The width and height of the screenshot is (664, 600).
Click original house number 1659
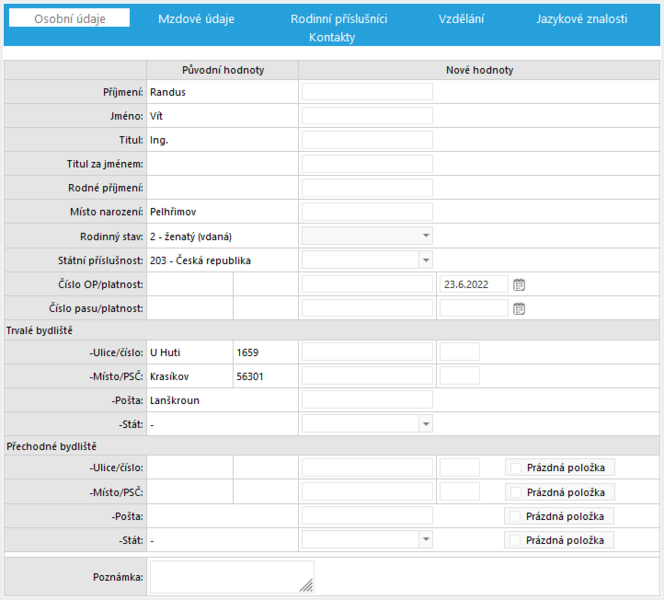click(x=247, y=352)
